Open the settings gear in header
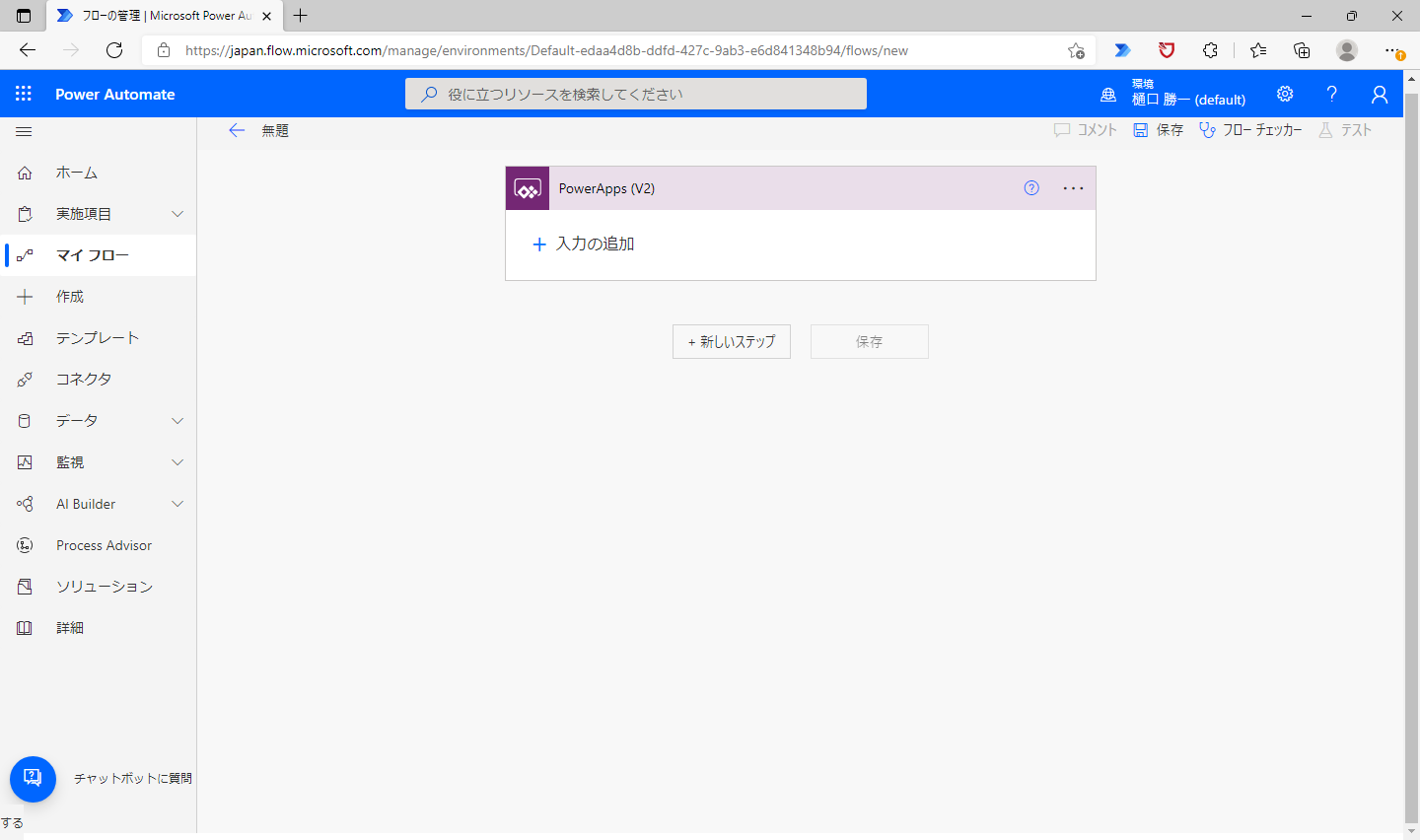 tap(1285, 94)
